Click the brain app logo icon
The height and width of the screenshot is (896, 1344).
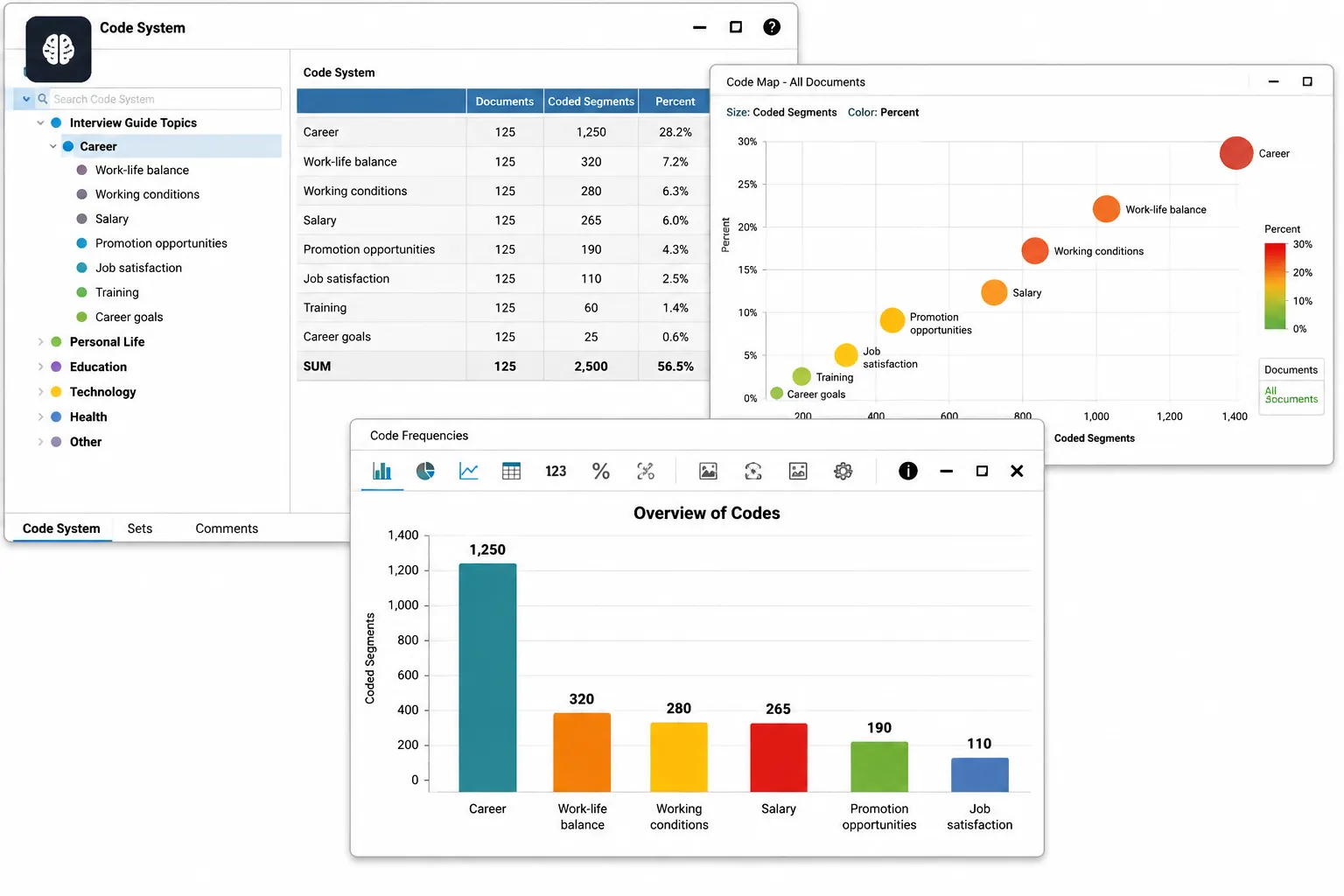(59, 49)
